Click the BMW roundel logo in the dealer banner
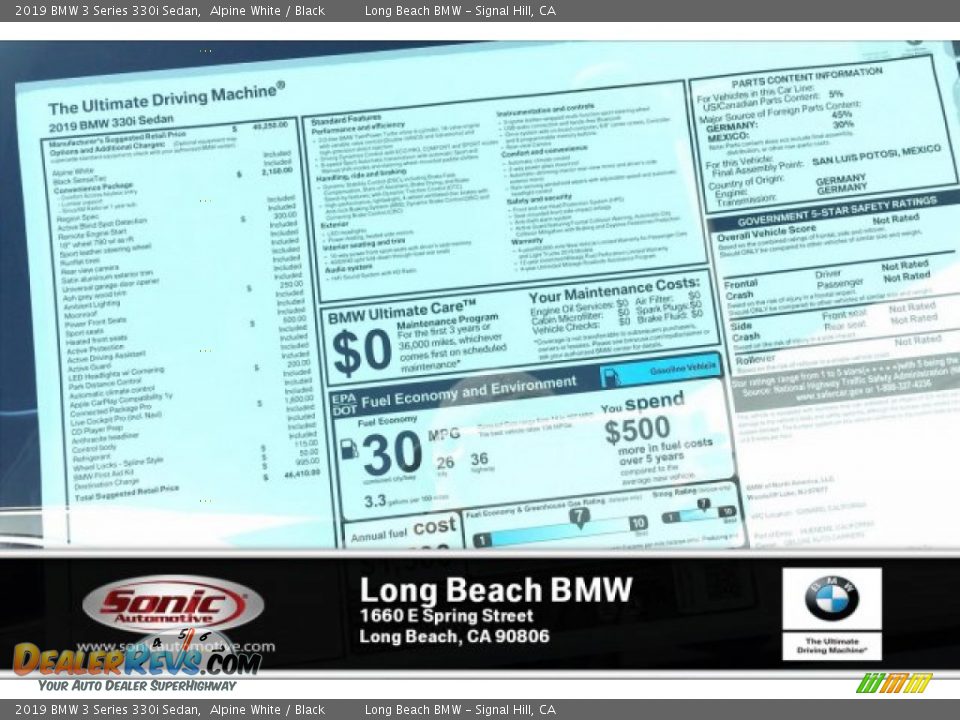The height and width of the screenshot is (720, 960). coord(831,598)
